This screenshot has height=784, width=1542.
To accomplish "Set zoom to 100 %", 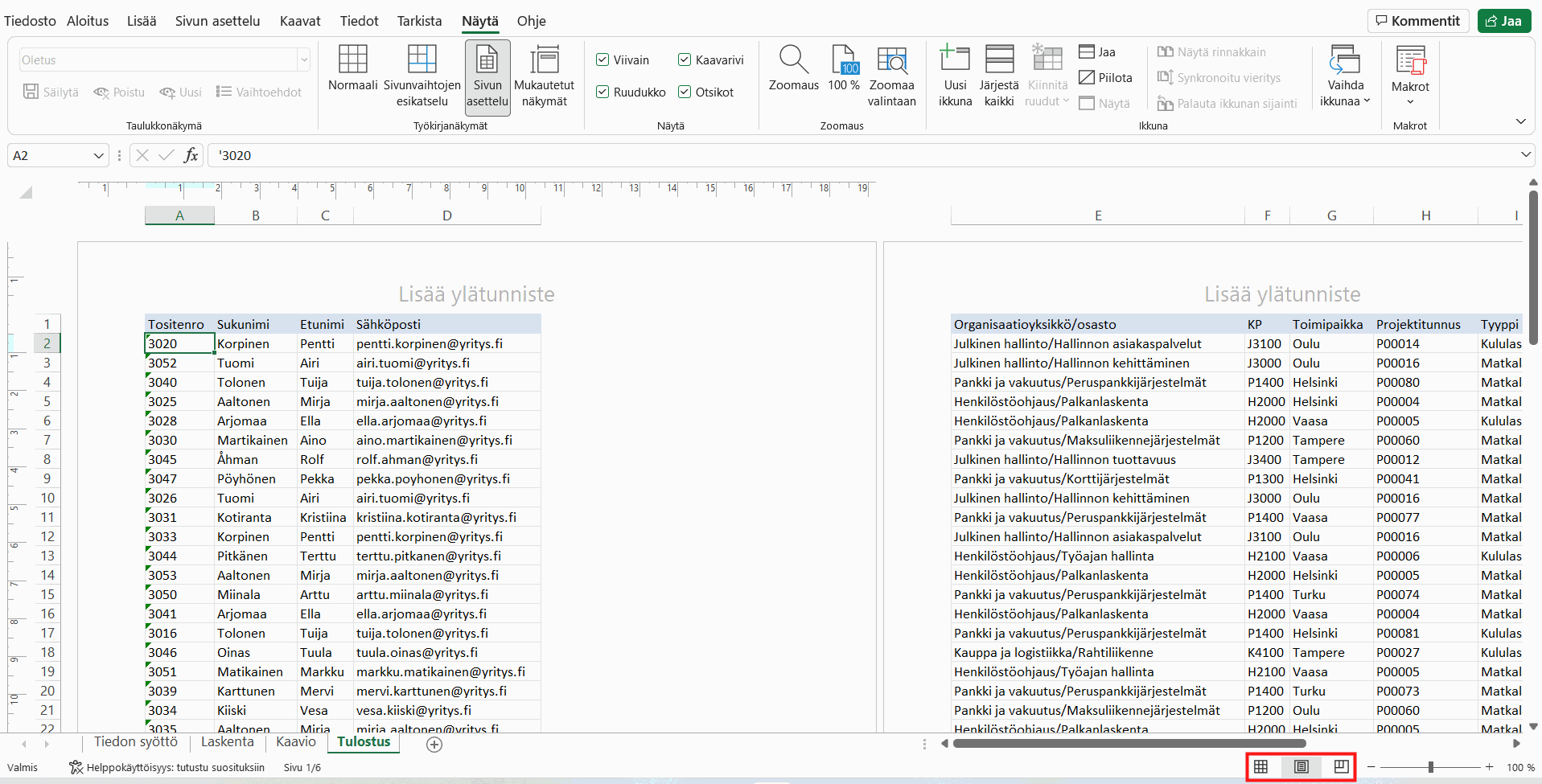I will click(x=844, y=69).
